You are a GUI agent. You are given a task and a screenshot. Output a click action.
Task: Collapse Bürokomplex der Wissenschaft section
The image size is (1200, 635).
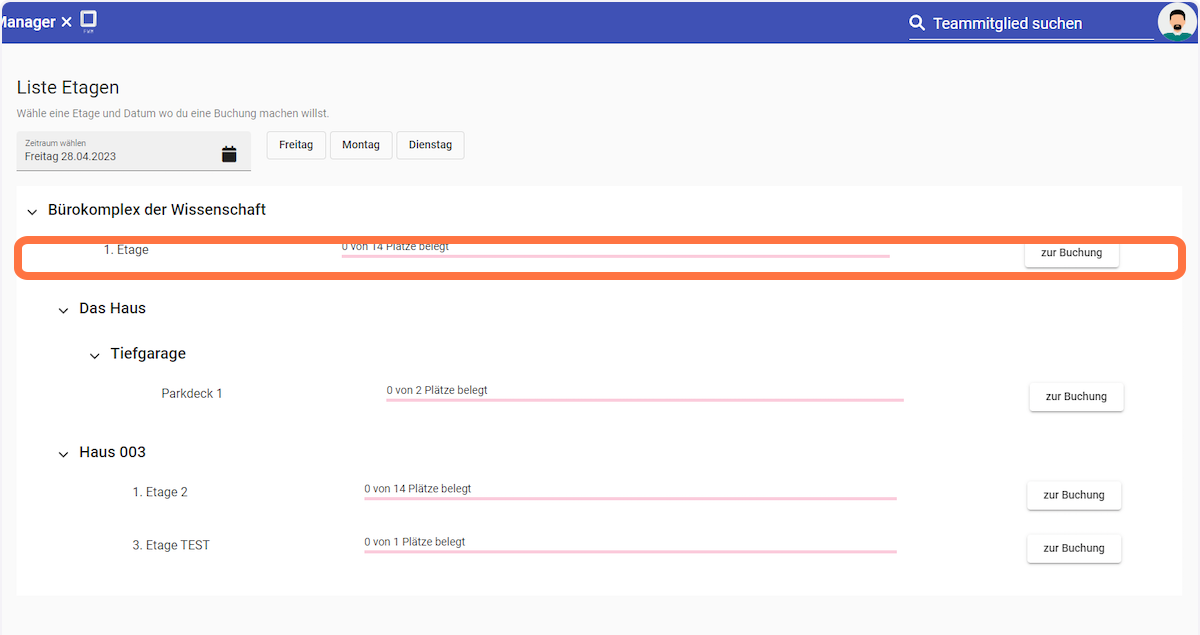33,211
